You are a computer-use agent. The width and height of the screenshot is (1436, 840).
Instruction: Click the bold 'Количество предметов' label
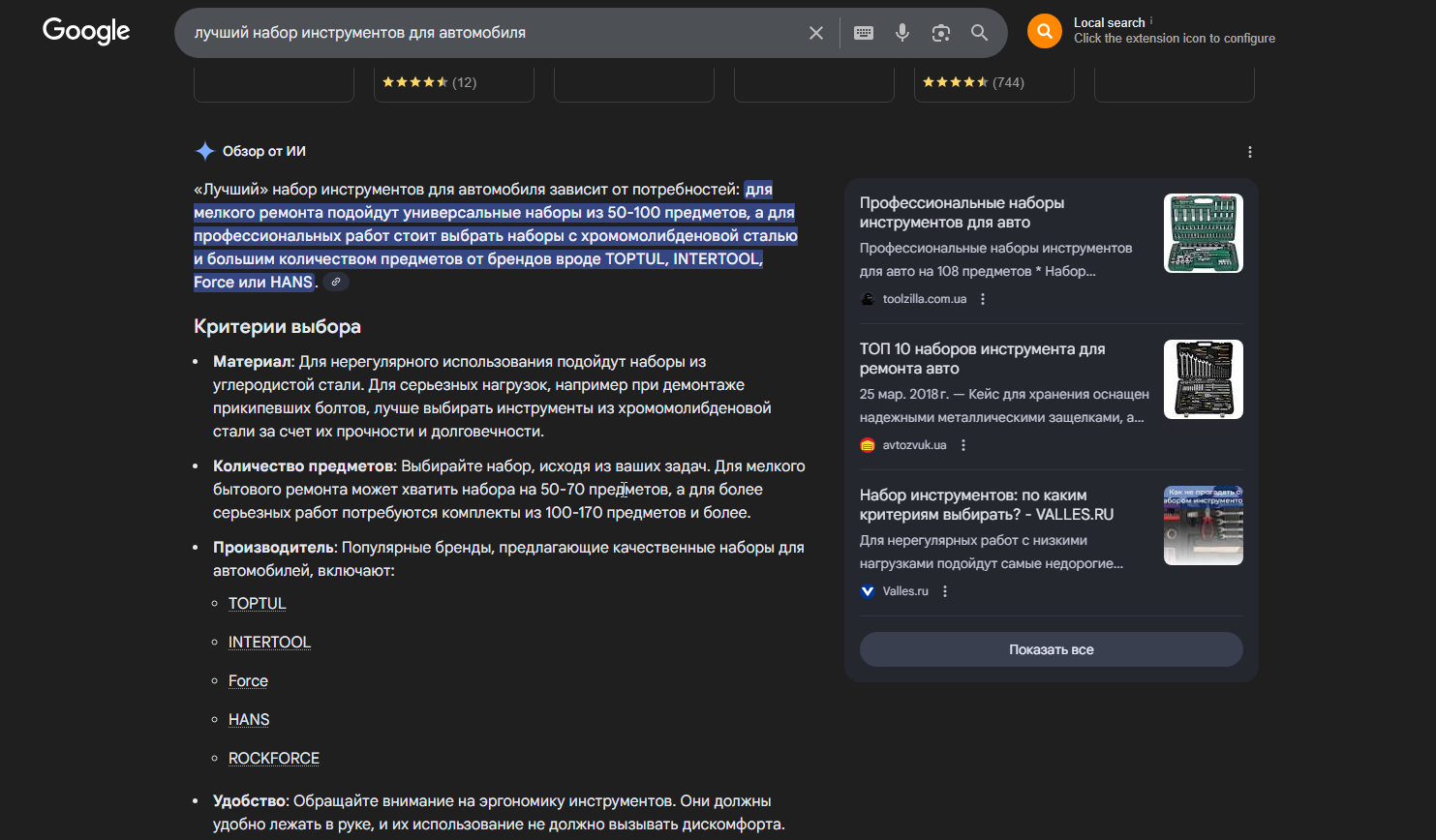[304, 466]
